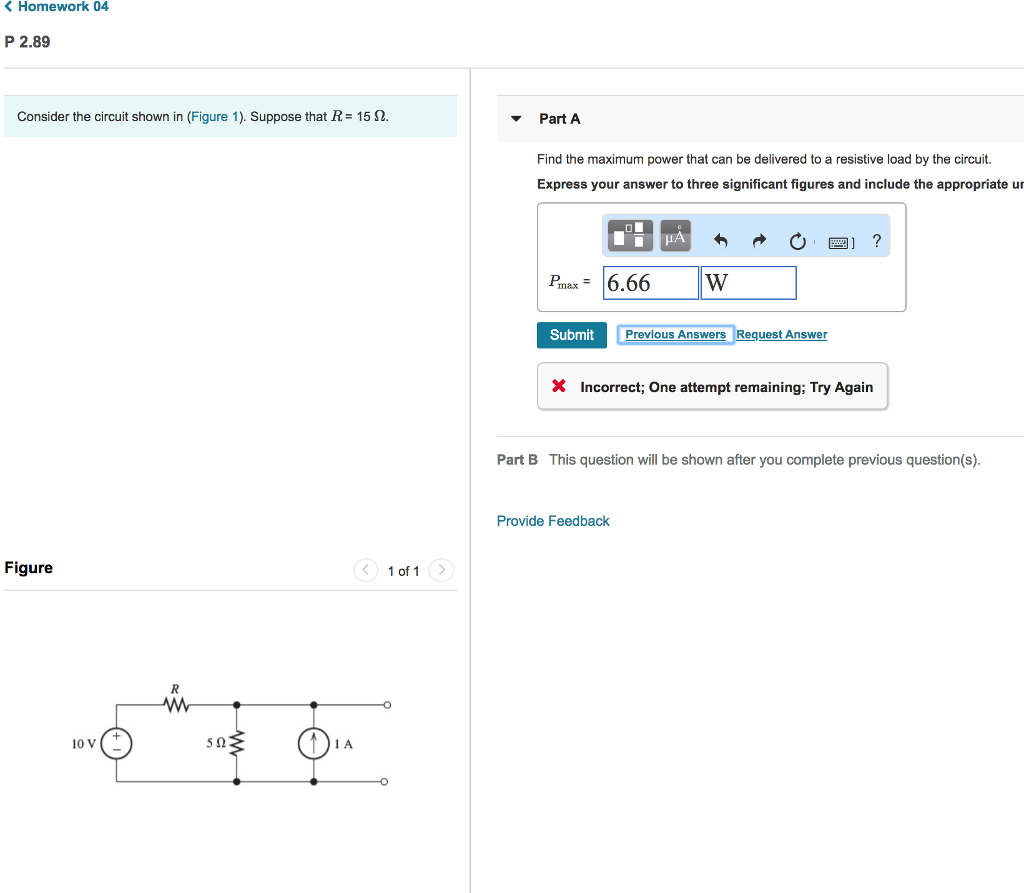
Task: Collapse Part A with its disclosure triangle
Action: 515,118
